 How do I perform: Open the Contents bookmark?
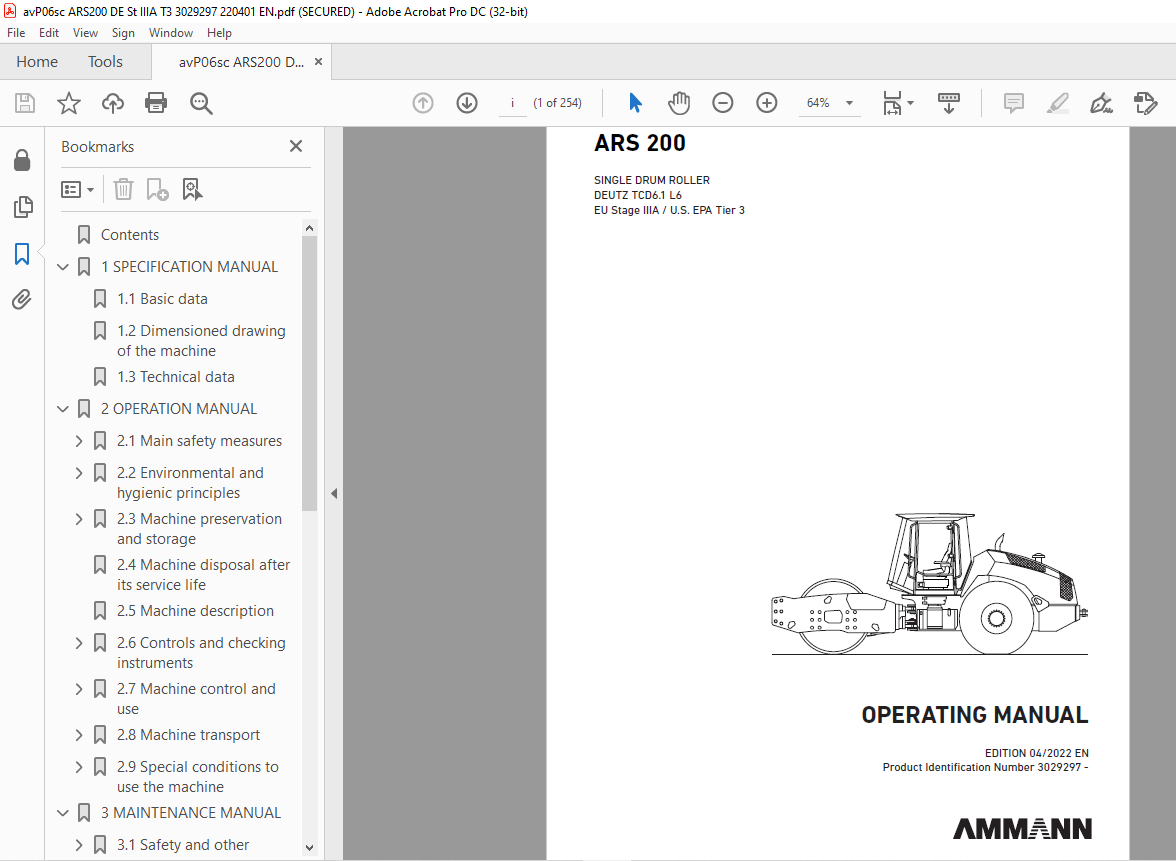130,235
